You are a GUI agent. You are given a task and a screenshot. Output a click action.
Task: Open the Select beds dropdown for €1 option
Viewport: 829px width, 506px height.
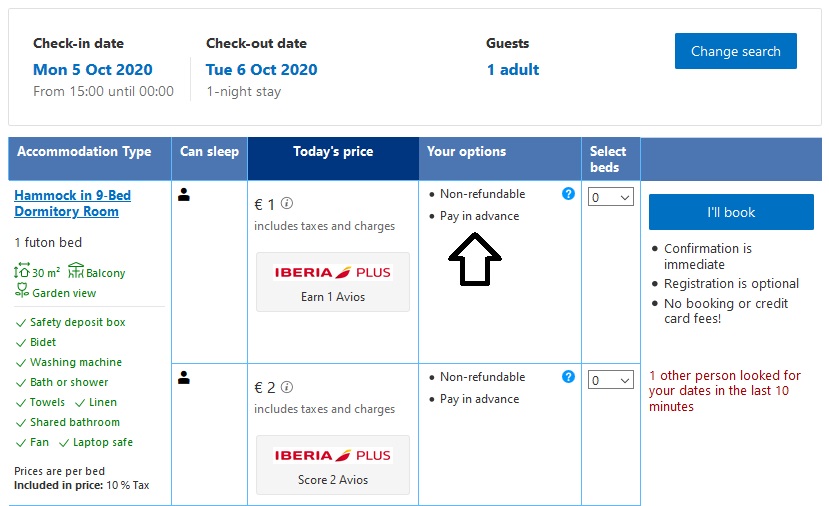click(611, 198)
